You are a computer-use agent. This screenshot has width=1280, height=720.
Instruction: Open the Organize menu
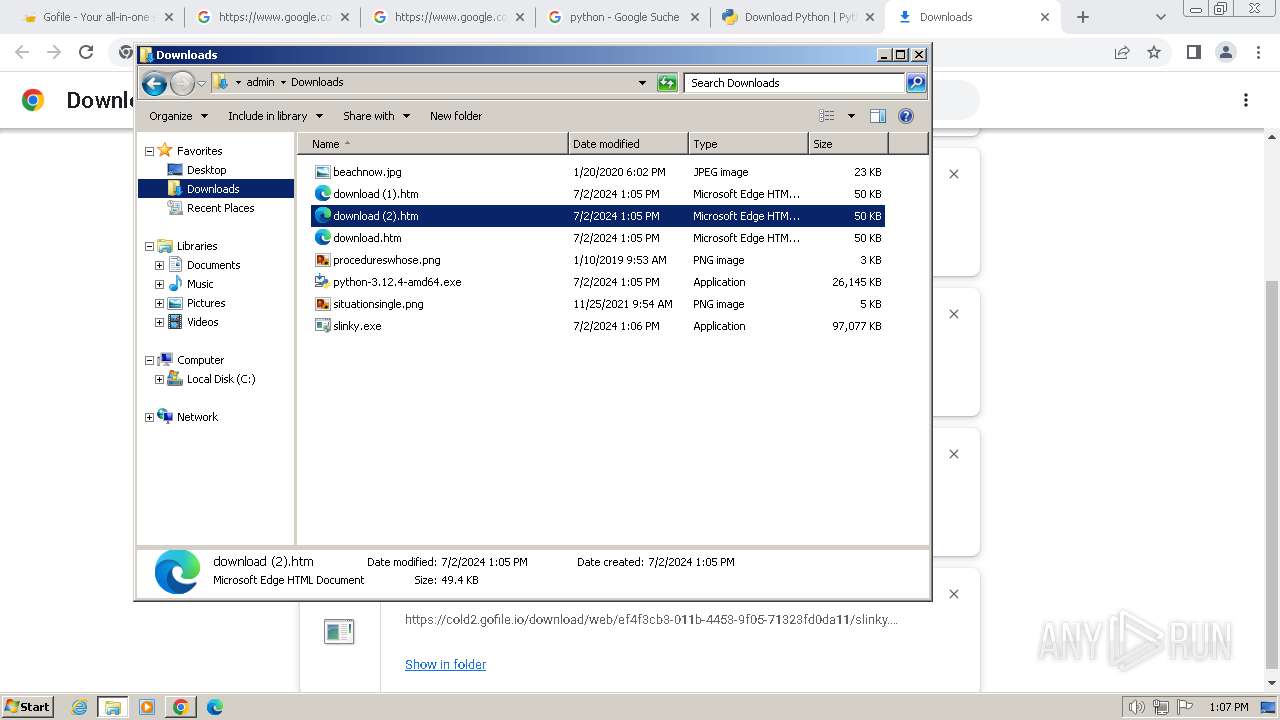[x=178, y=116]
